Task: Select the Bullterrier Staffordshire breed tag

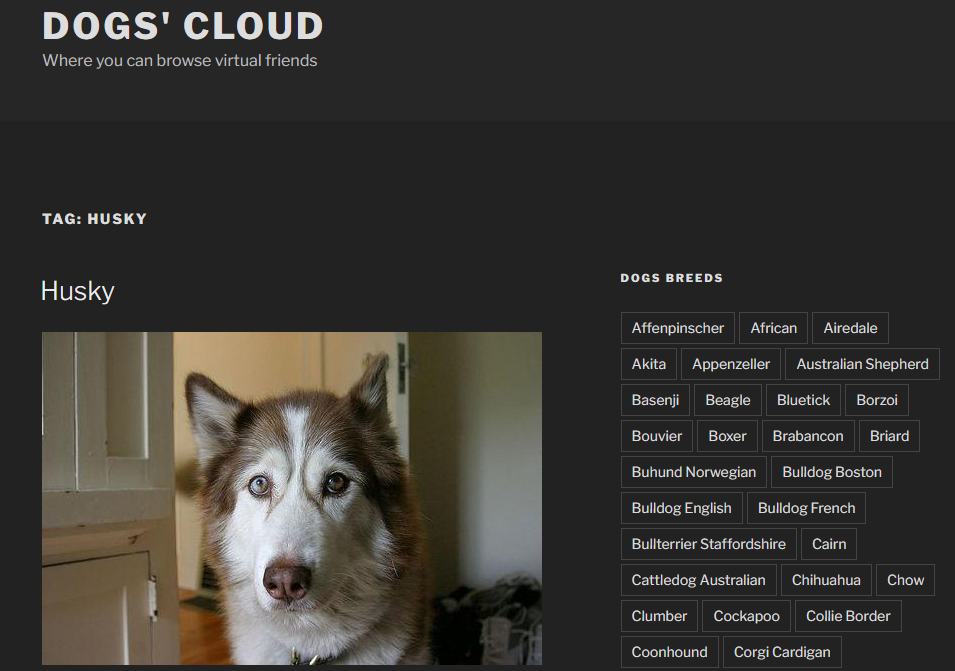Action: pos(708,543)
